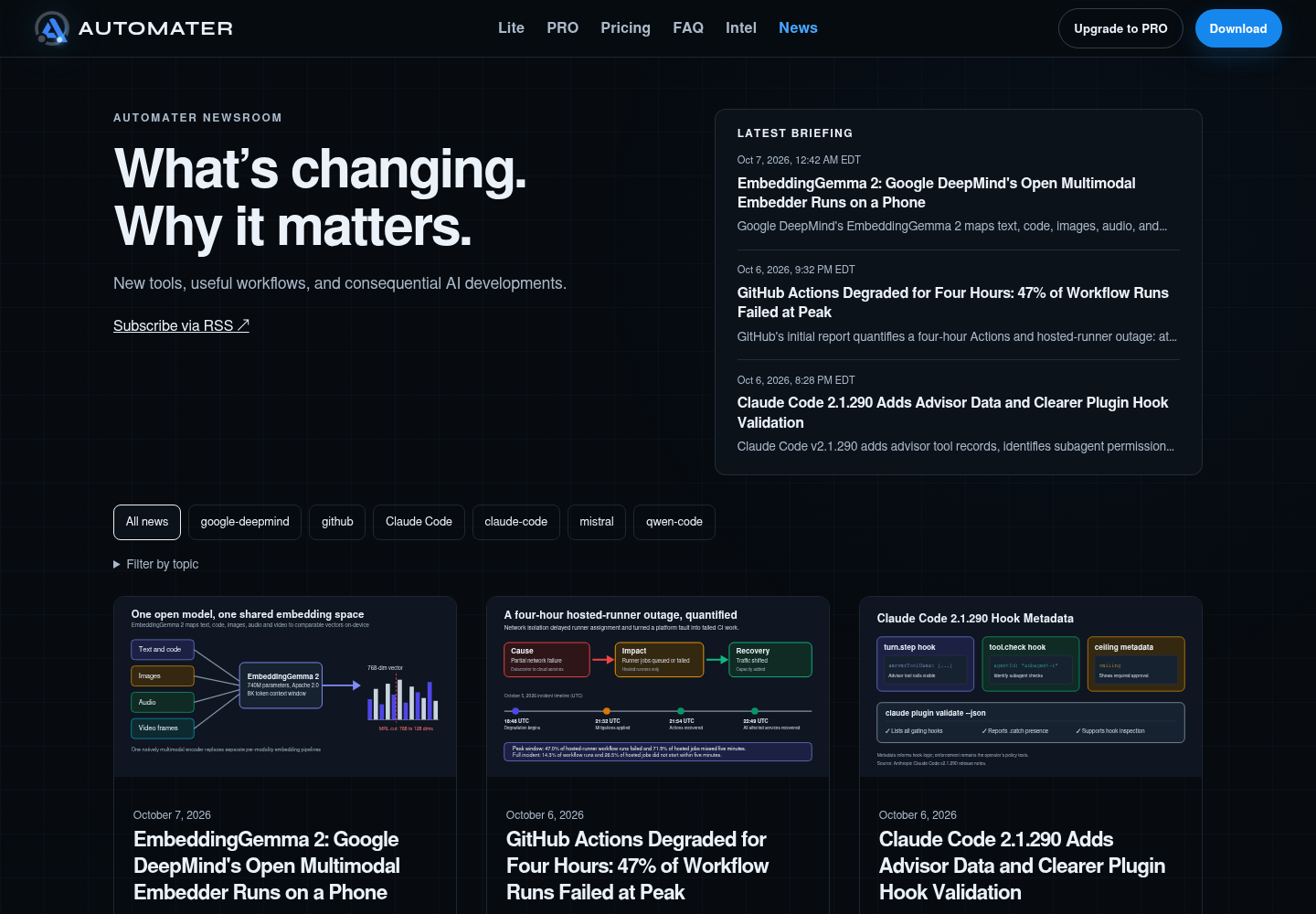
Task: Select the All news filter chip
Action: click(x=147, y=522)
